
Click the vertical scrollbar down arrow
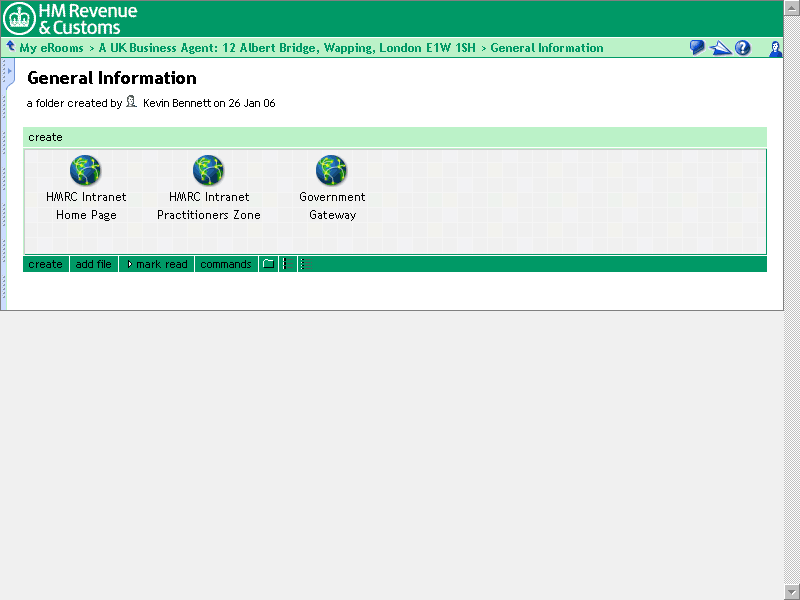point(792,592)
